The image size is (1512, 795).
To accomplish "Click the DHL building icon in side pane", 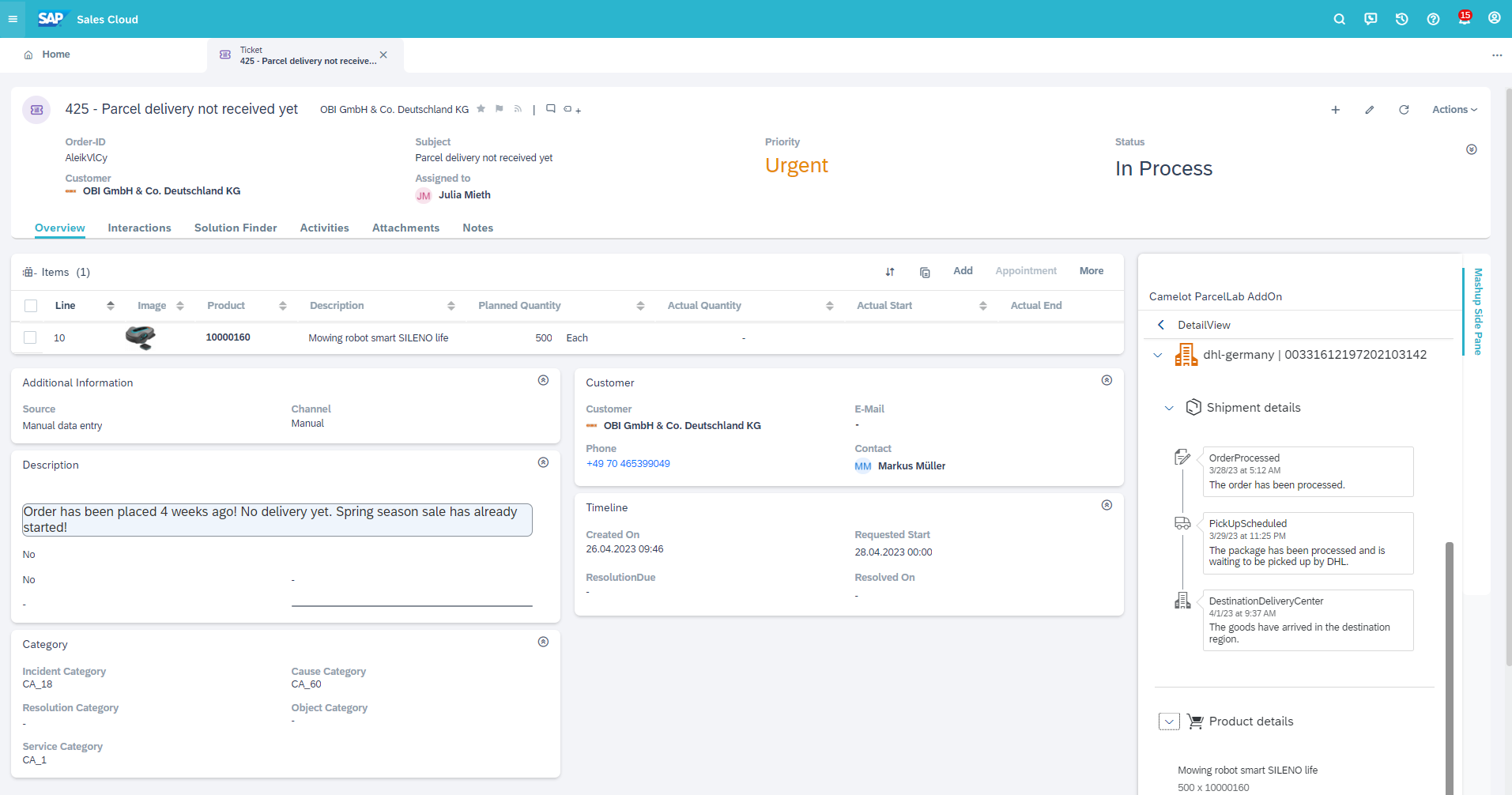I will pyautogui.click(x=1186, y=355).
